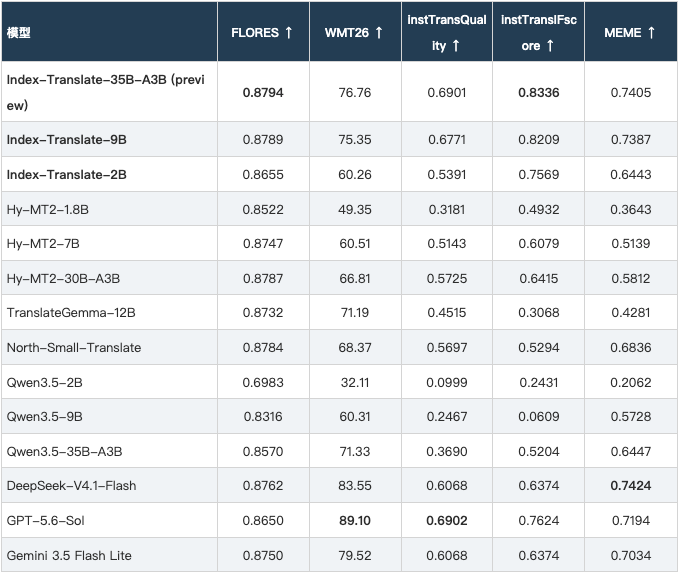Select the DeepSeek-V4.1-Flash model name
The width and height of the screenshot is (680, 574).
(x=72, y=486)
